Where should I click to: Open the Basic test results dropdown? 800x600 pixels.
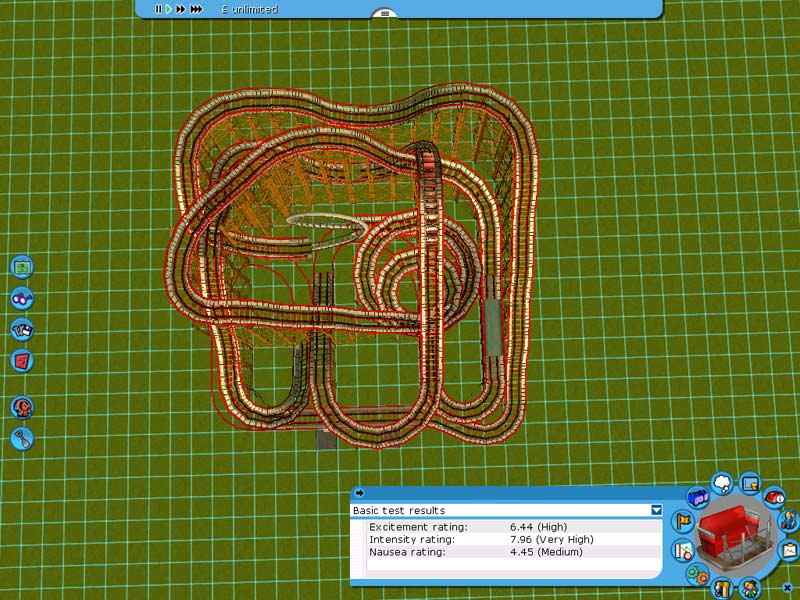click(x=657, y=510)
